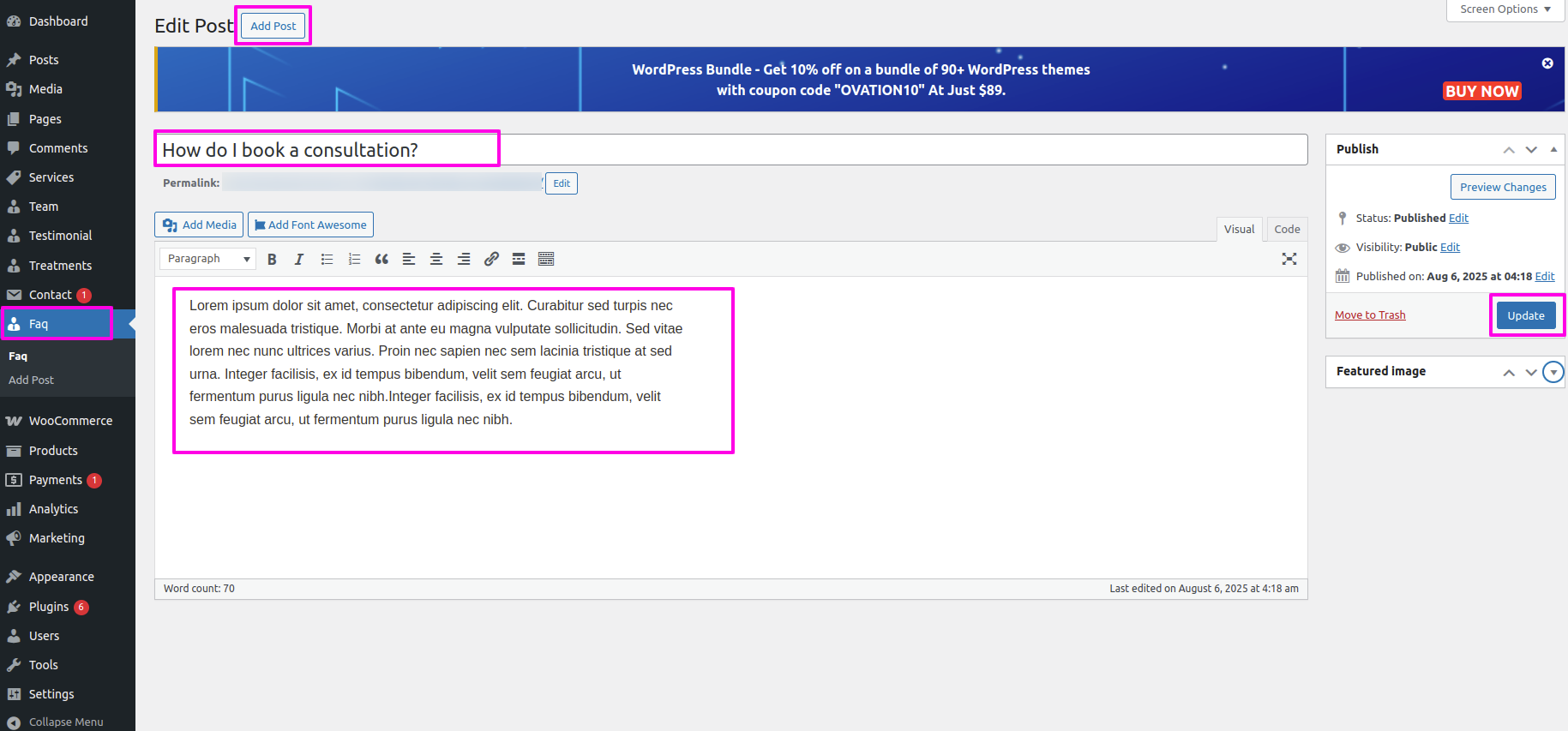Insert or edit a link
The image size is (1568, 731).
click(x=491, y=259)
